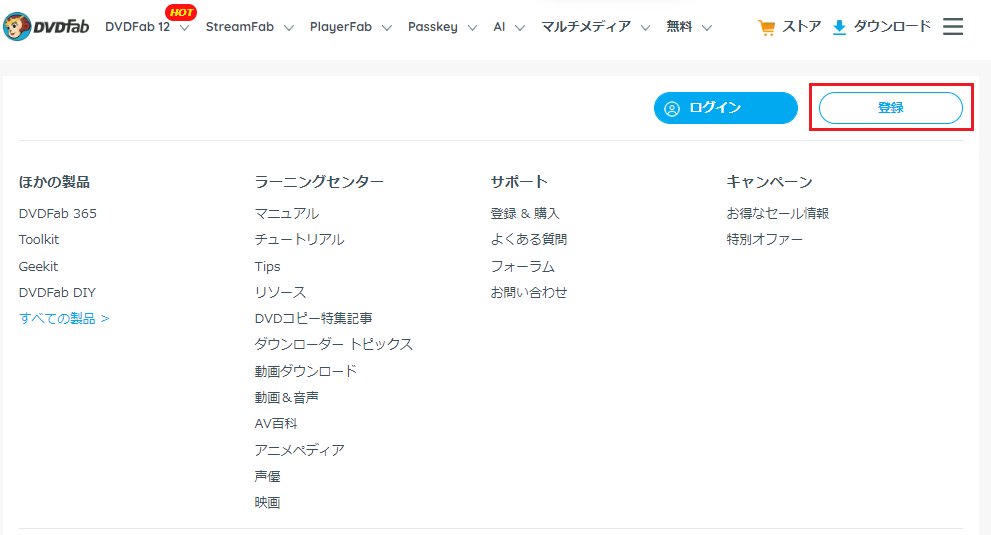
Task: Go to チュートリアル tutorials page
Action: pos(299,240)
